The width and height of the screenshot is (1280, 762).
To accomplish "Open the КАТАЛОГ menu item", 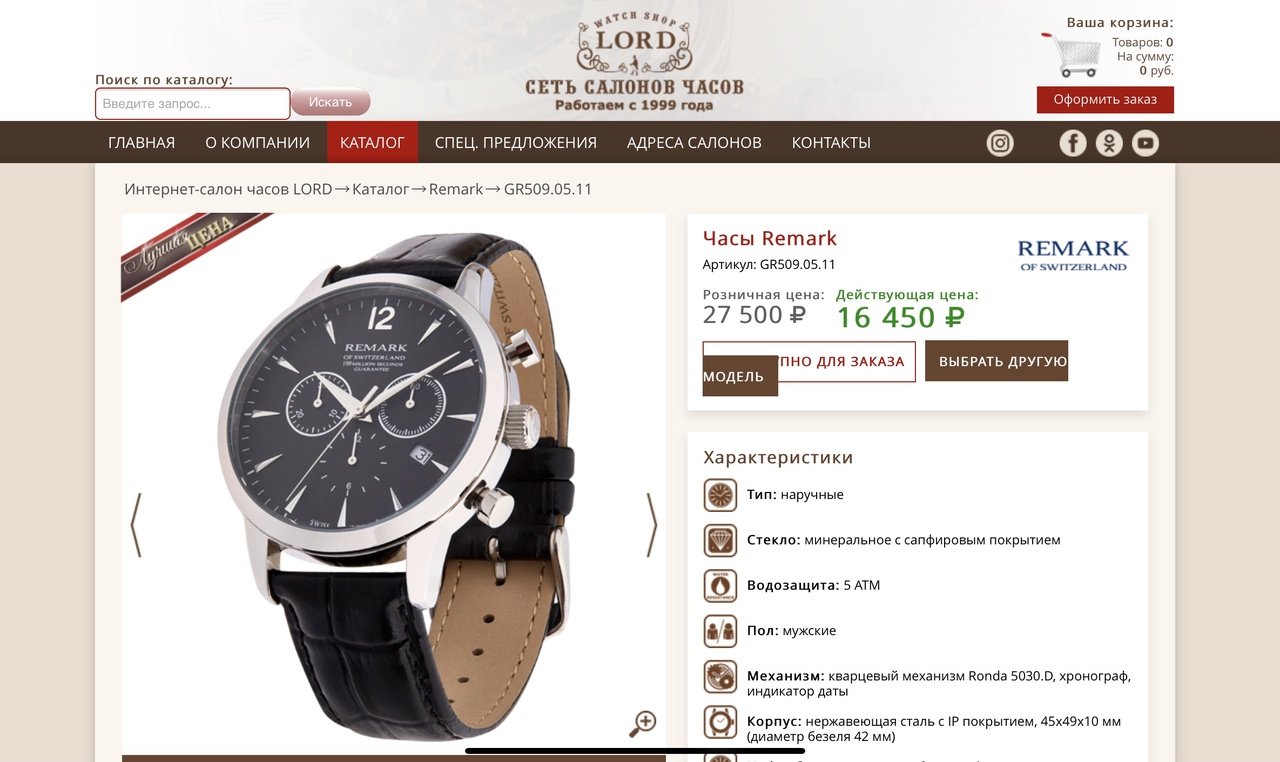I will click(372, 142).
